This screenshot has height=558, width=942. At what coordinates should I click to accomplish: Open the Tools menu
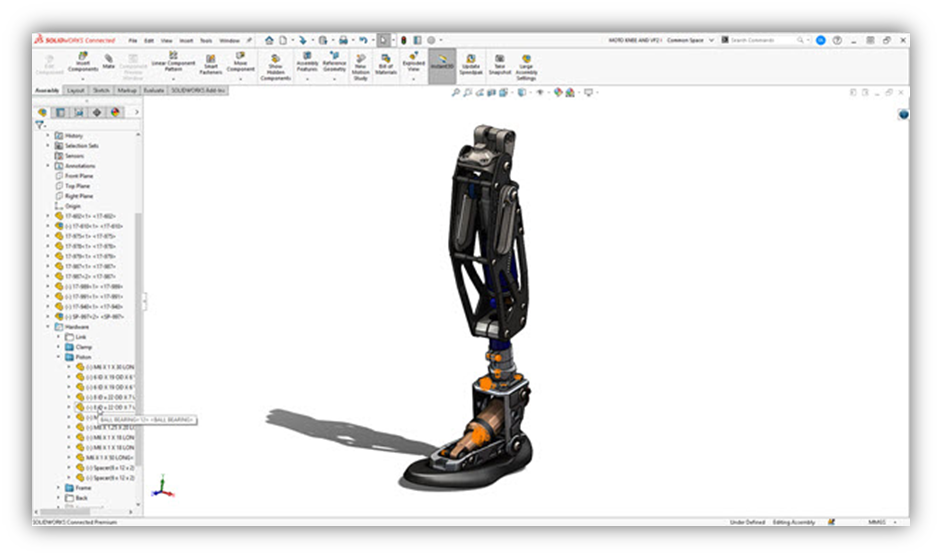coord(206,41)
